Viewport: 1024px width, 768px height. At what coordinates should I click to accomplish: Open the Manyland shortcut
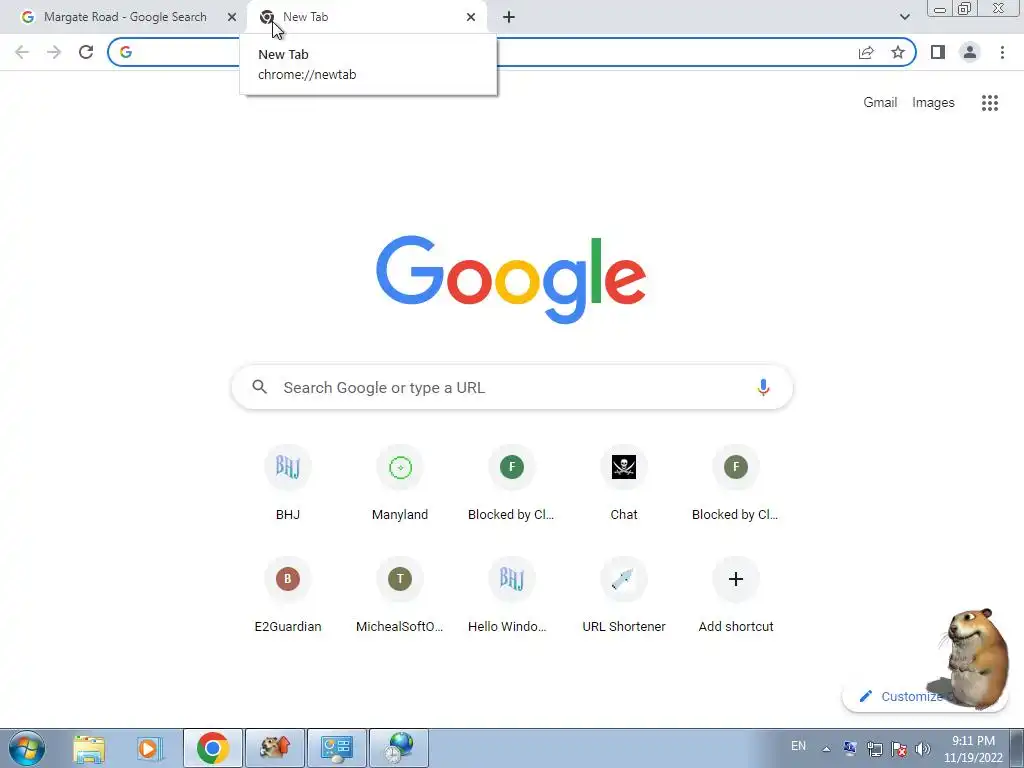400,483
